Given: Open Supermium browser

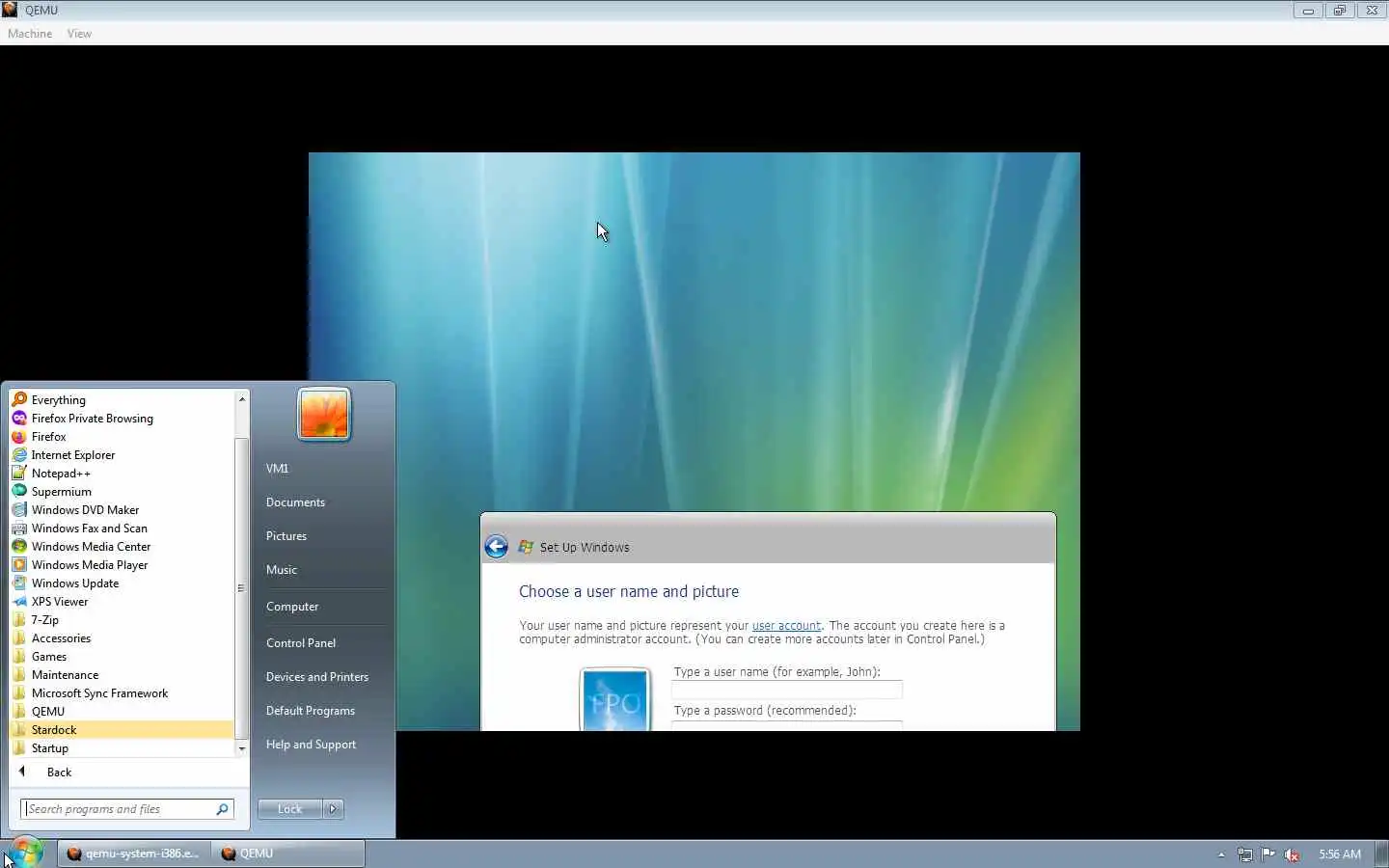Looking at the screenshot, I should (121, 492).
